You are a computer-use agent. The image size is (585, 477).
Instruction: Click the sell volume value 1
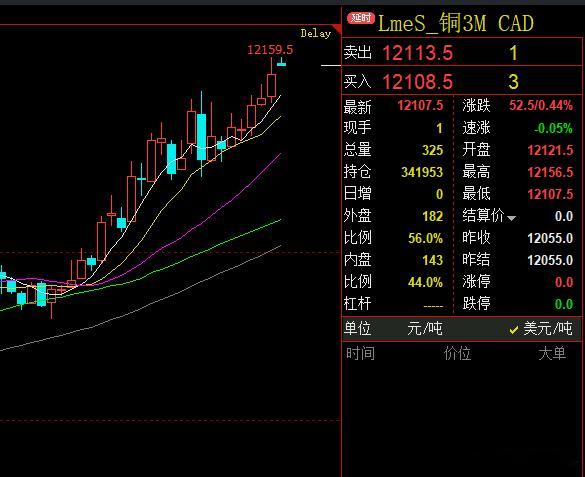point(513,53)
